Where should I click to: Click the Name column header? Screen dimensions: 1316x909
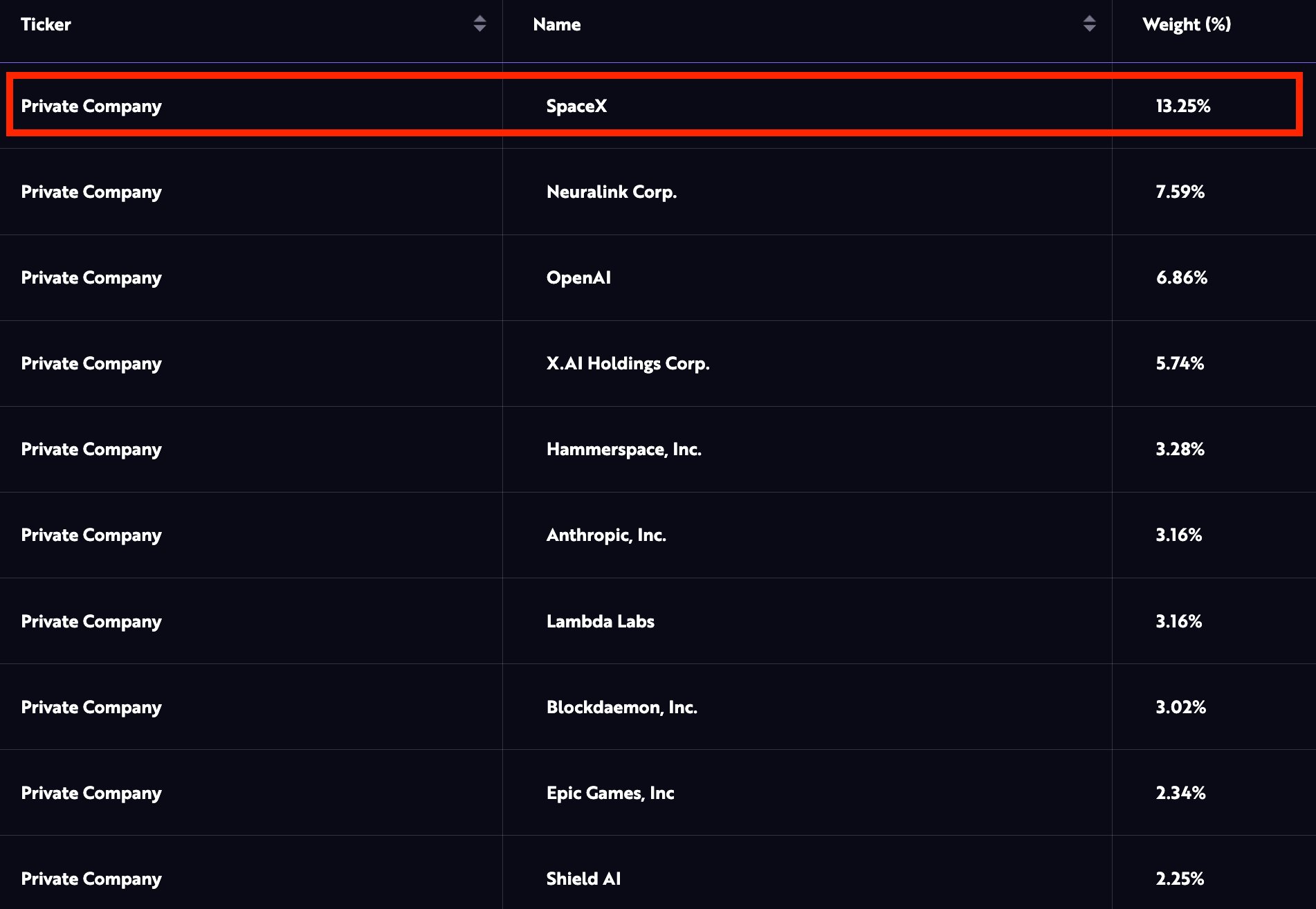click(x=556, y=25)
